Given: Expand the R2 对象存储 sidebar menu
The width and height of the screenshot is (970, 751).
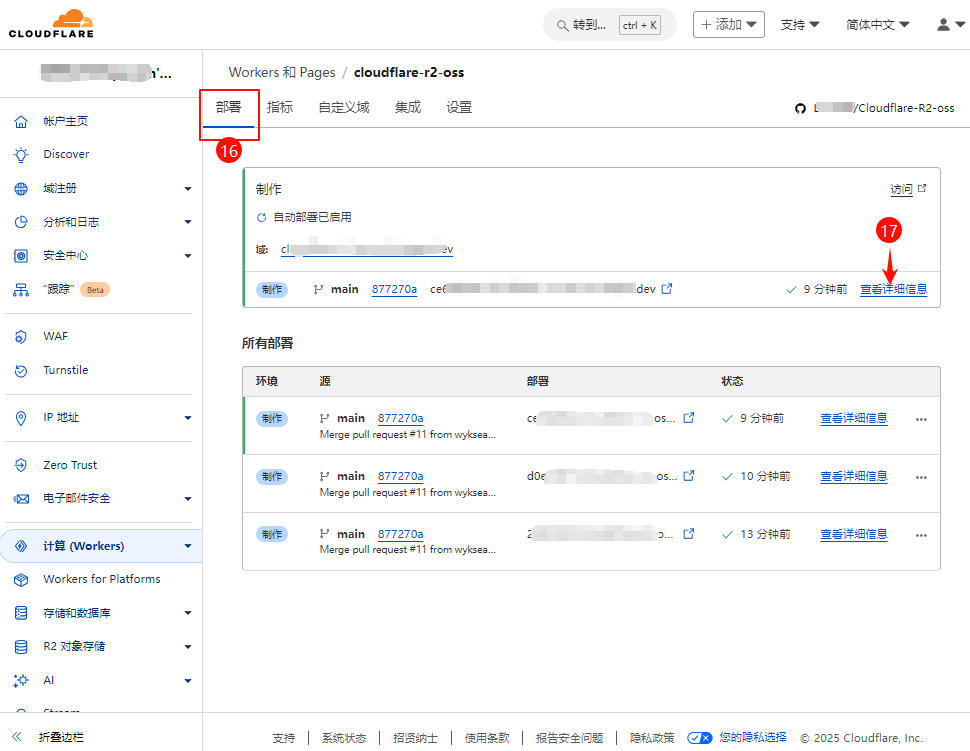Looking at the screenshot, I should (187, 647).
